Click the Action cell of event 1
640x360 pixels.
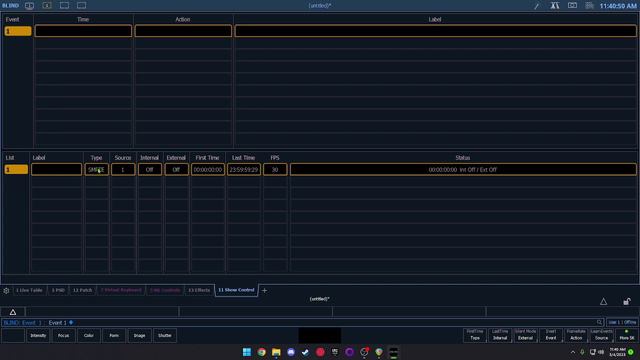183,31
